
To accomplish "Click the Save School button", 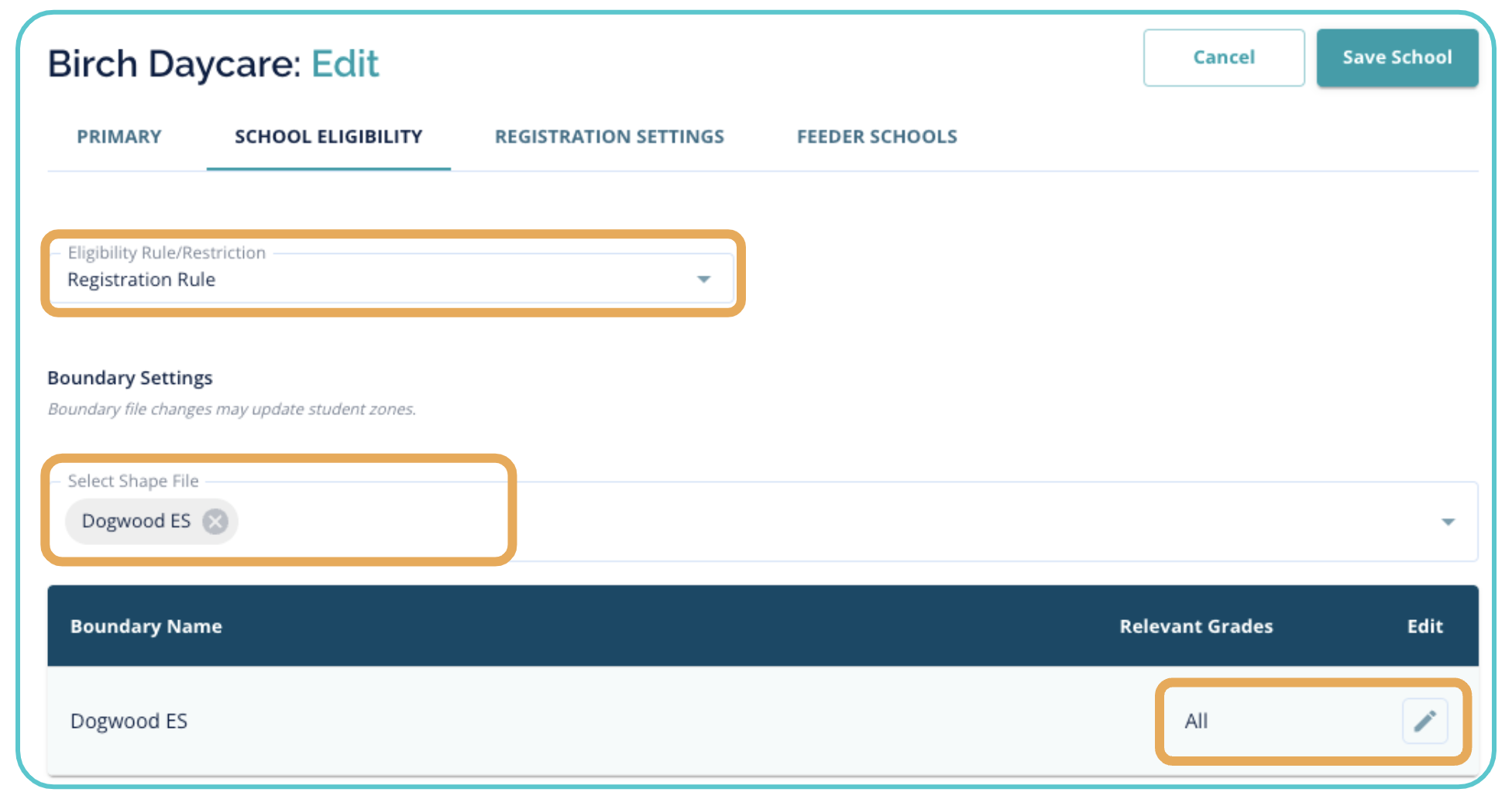I will (1397, 58).
